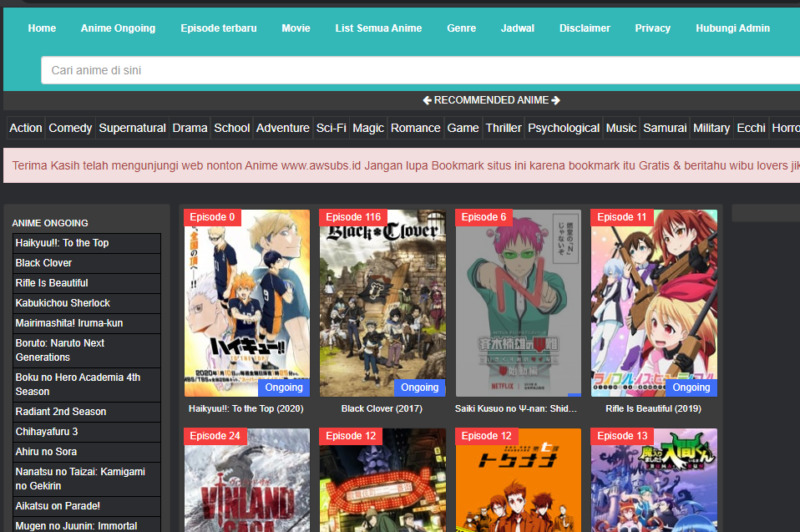The width and height of the screenshot is (800, 532).
Task: Click the Ongoing badge on Haikyuu poster
Action: [284, 388]
